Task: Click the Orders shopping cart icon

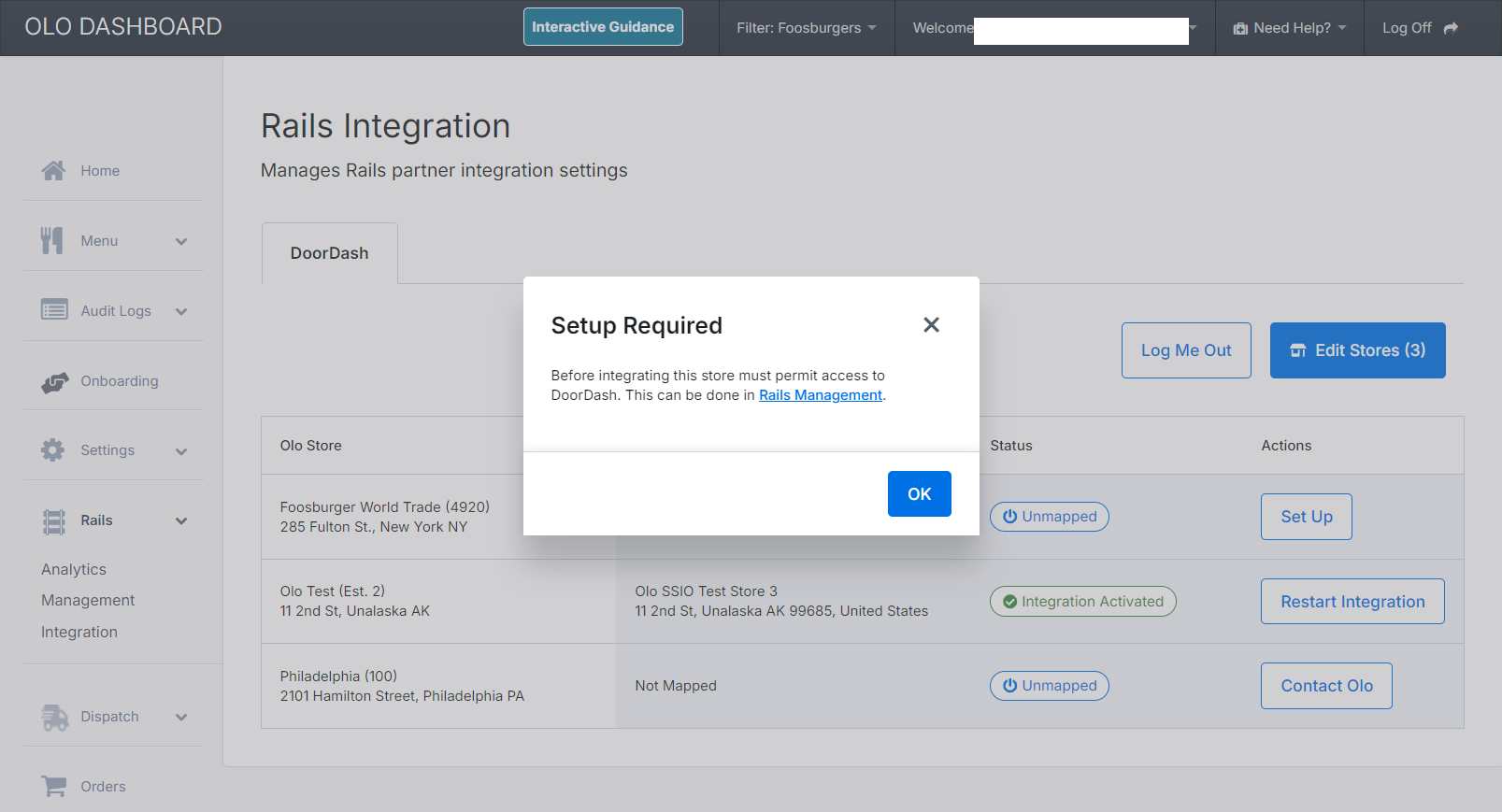Action: click(x=54, y=787)
